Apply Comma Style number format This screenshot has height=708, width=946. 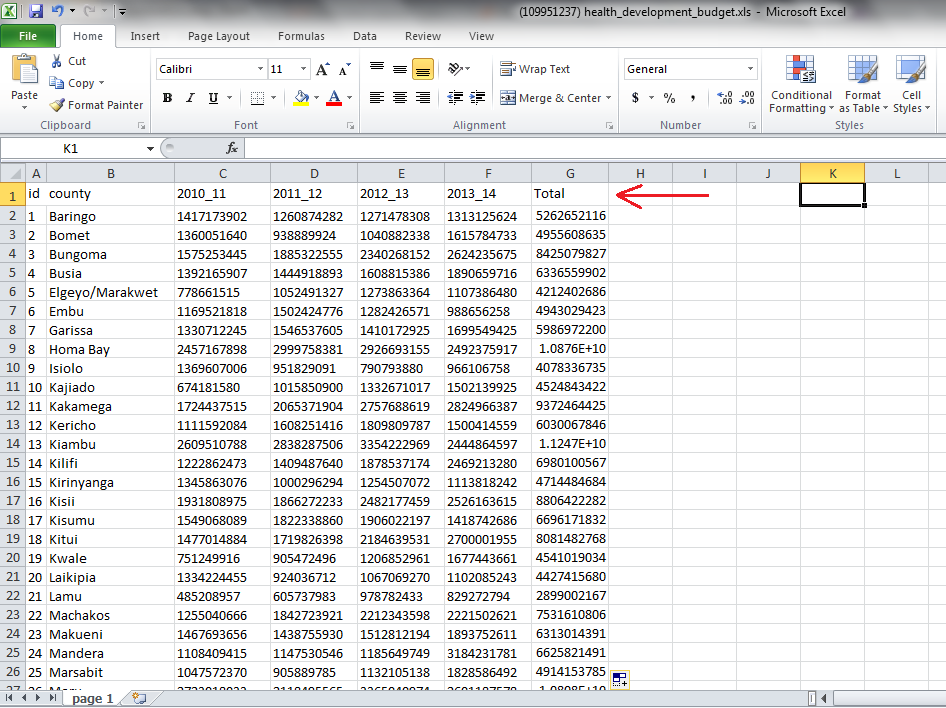[693, 98]
